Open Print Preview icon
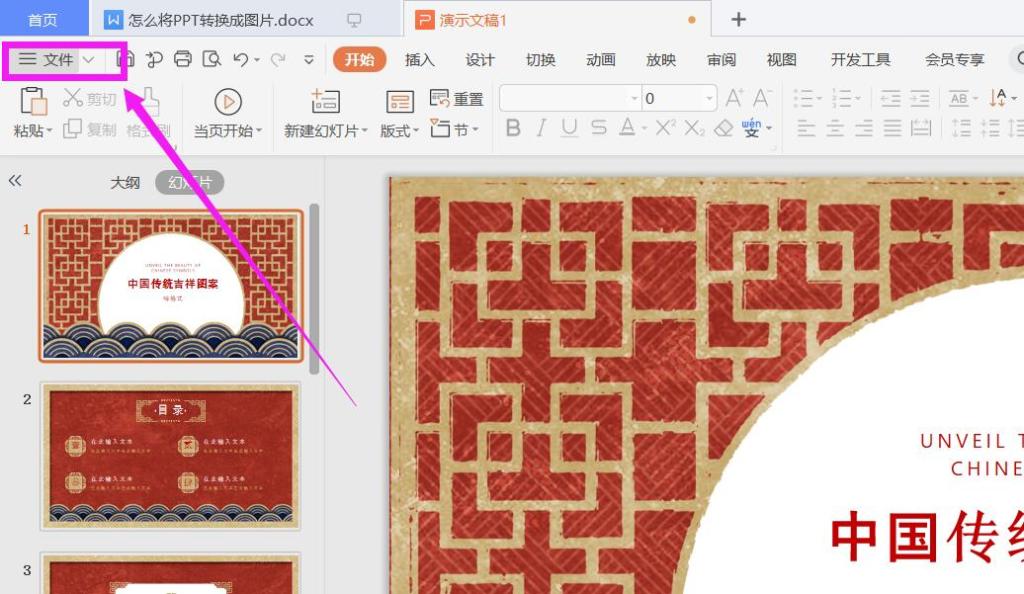 pos(212,59)
